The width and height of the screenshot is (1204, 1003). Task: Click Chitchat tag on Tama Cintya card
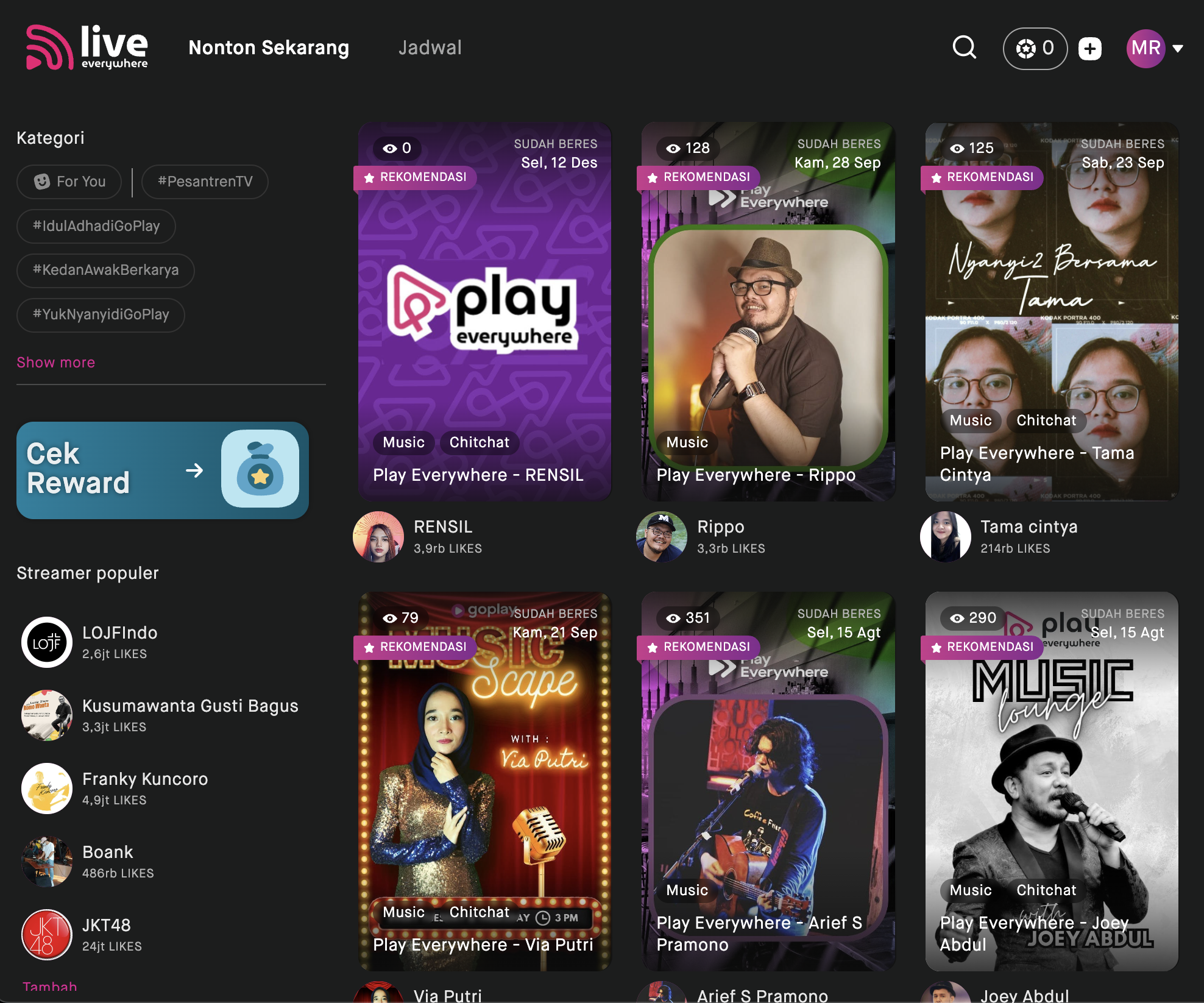point(1046,420)
